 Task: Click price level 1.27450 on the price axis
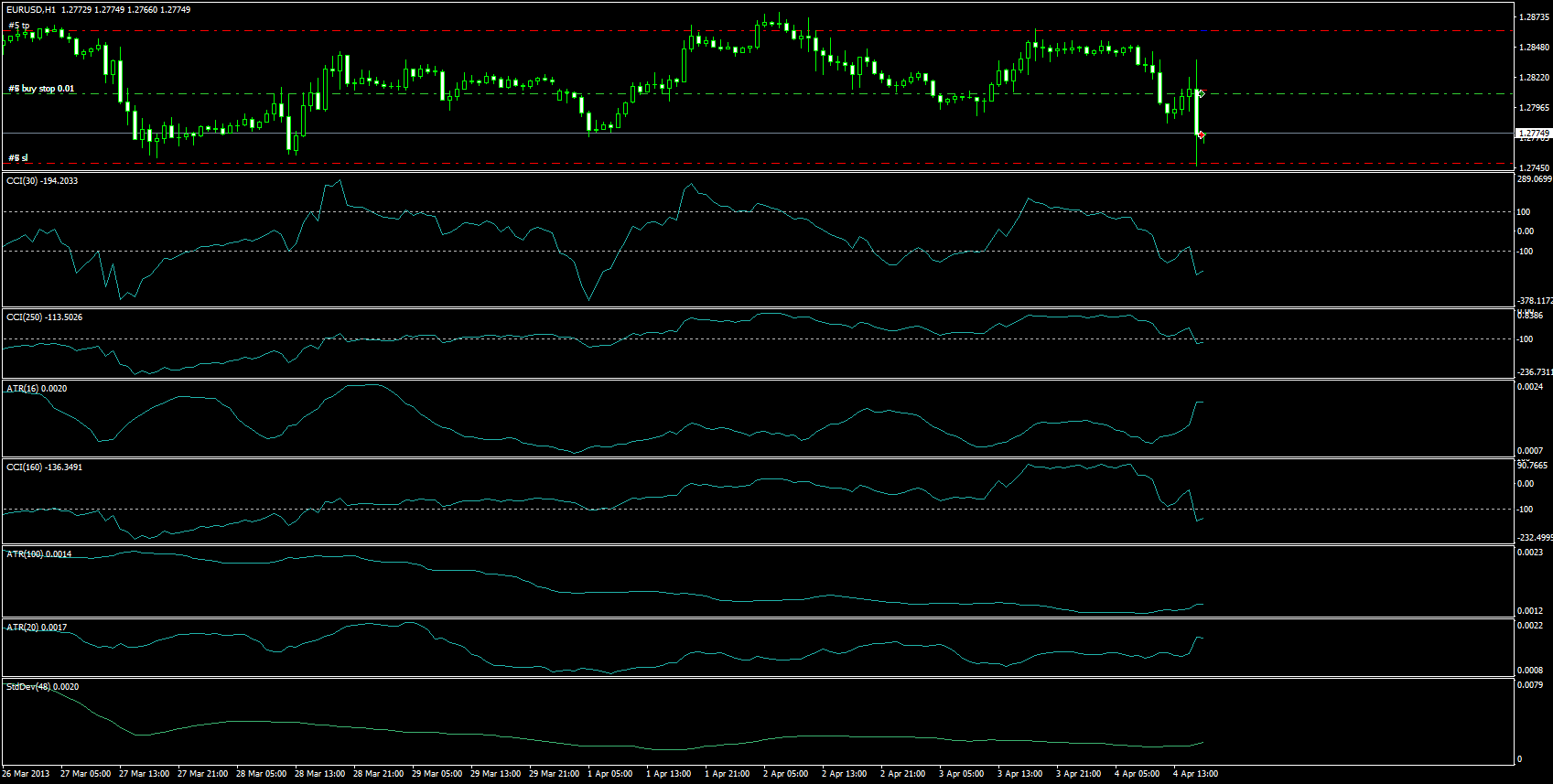pos(1535,168)
